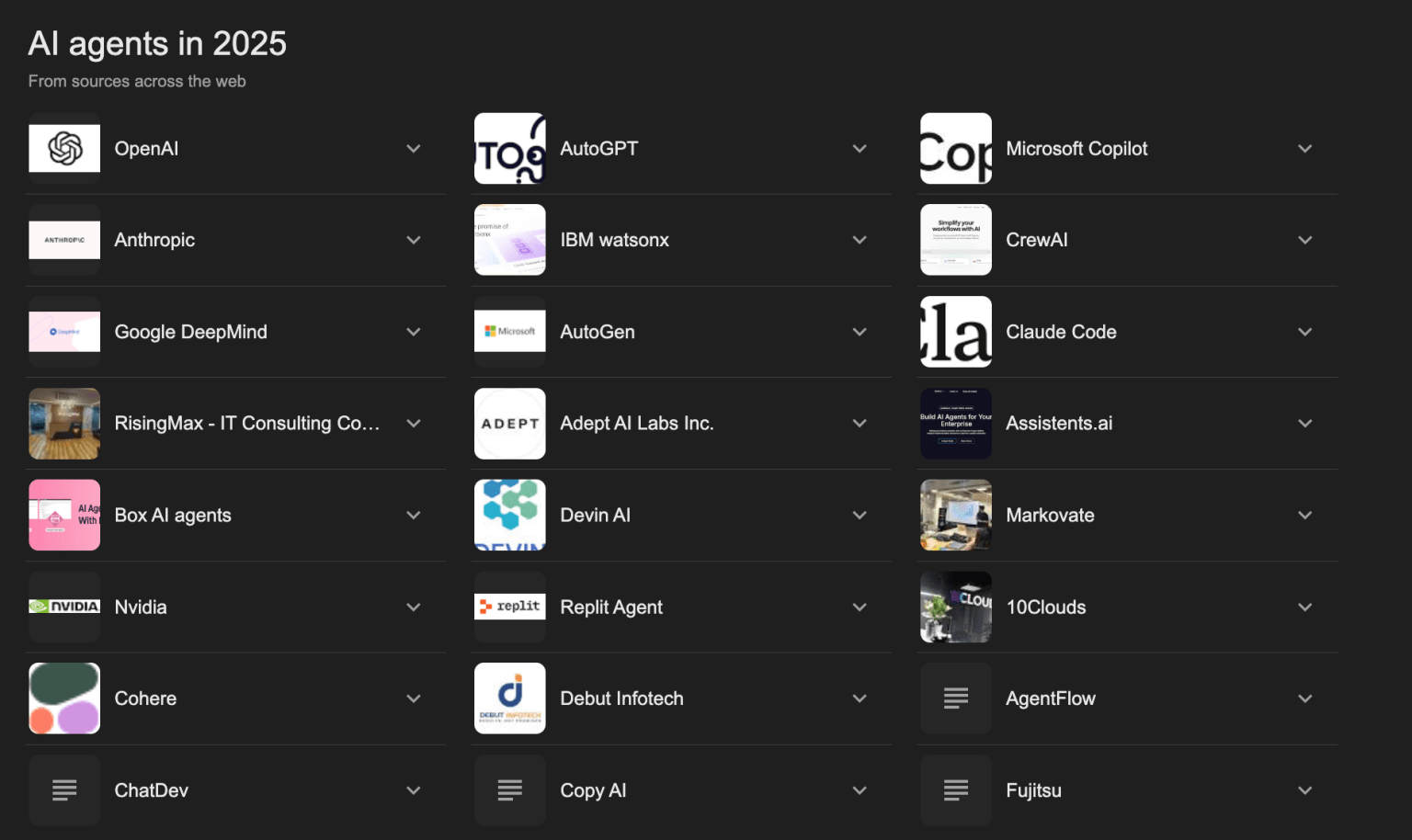Expand the Adept AI Labs chevron
The width and height of the screenshot is (1412, 840).
click(x=860, y=424)
